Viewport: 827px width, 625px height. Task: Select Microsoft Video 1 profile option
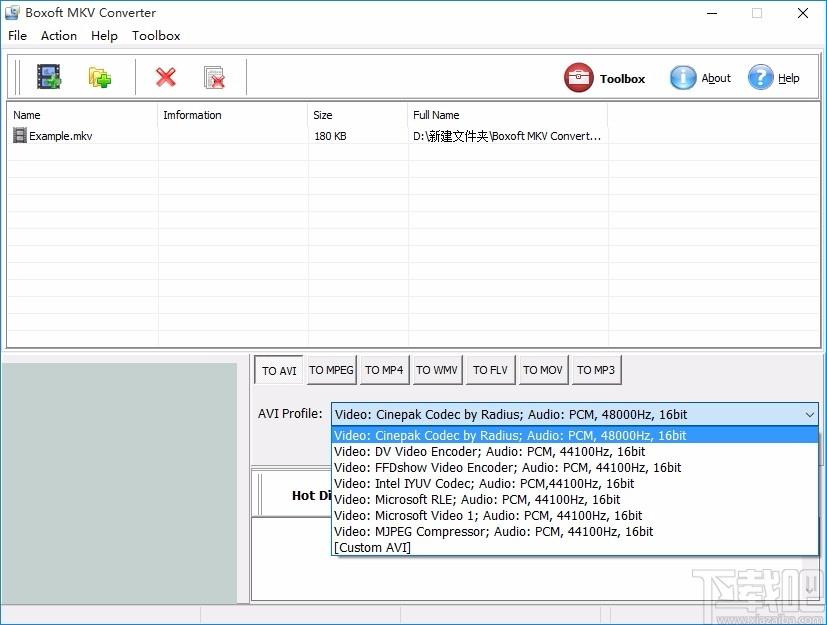pos(575,515)
